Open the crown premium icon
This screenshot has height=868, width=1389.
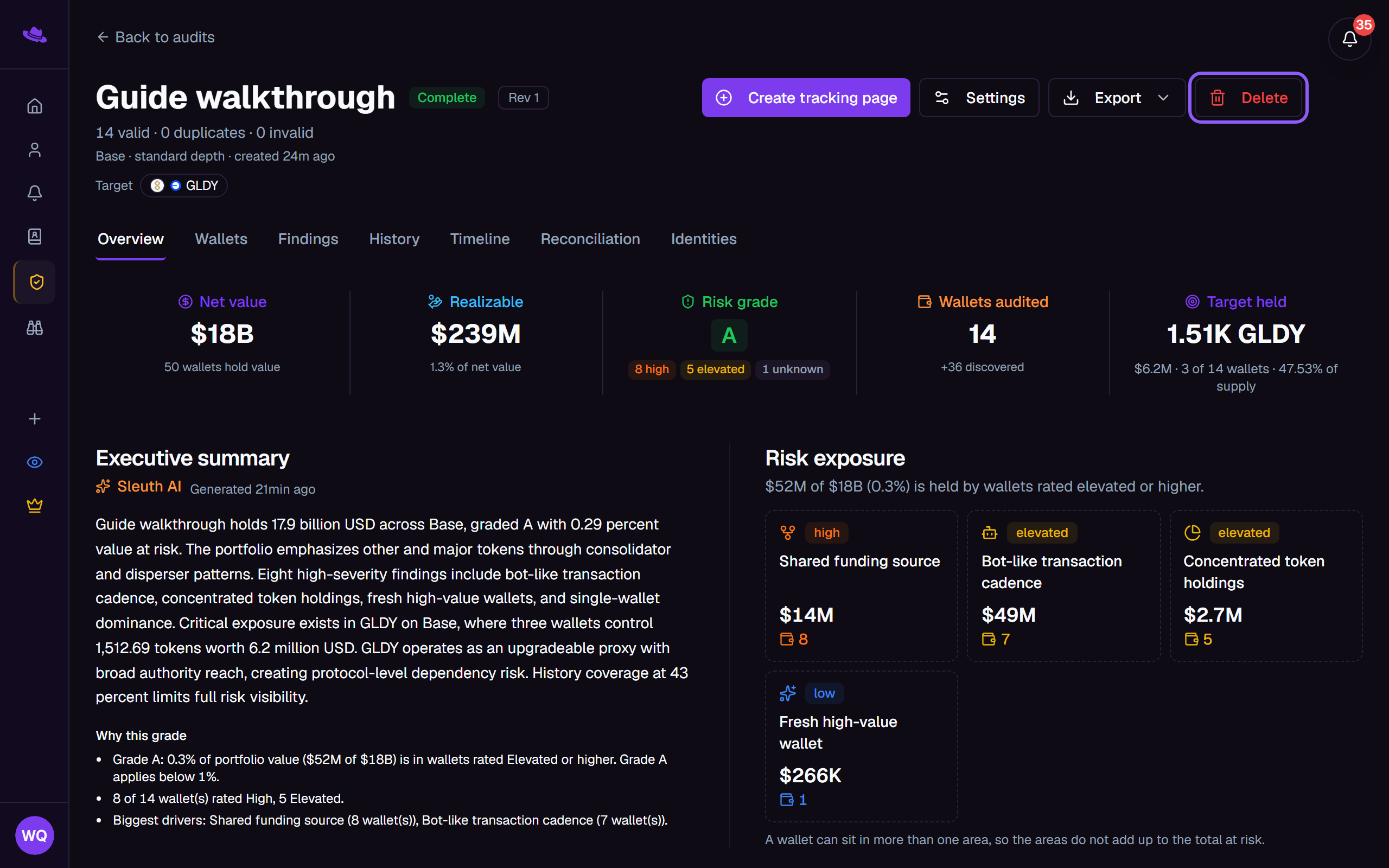(x=34, y=506)
